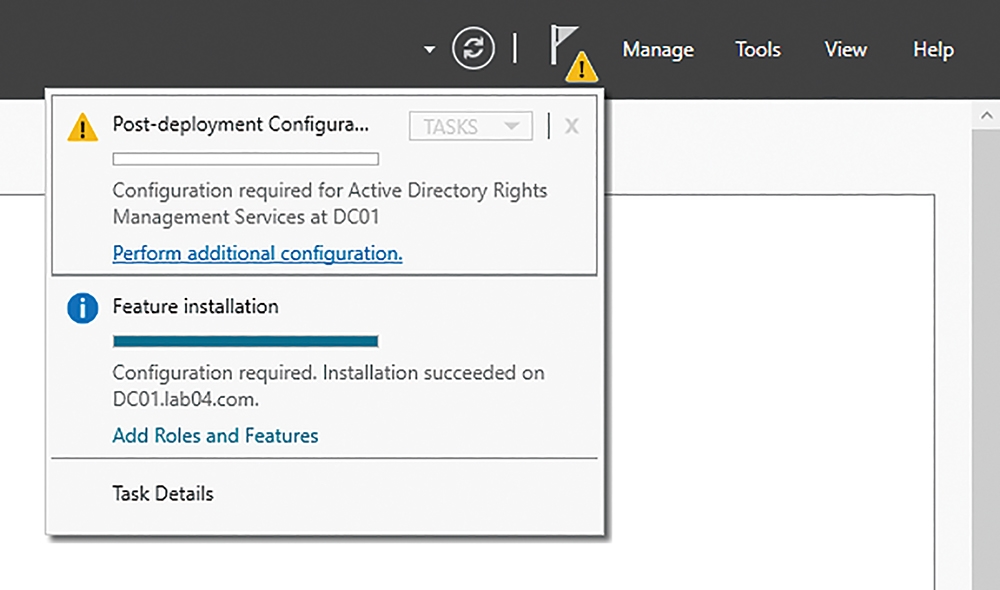Select the Post-deployment Configuration title text
1000x590 pixels.
click(240, 124)
